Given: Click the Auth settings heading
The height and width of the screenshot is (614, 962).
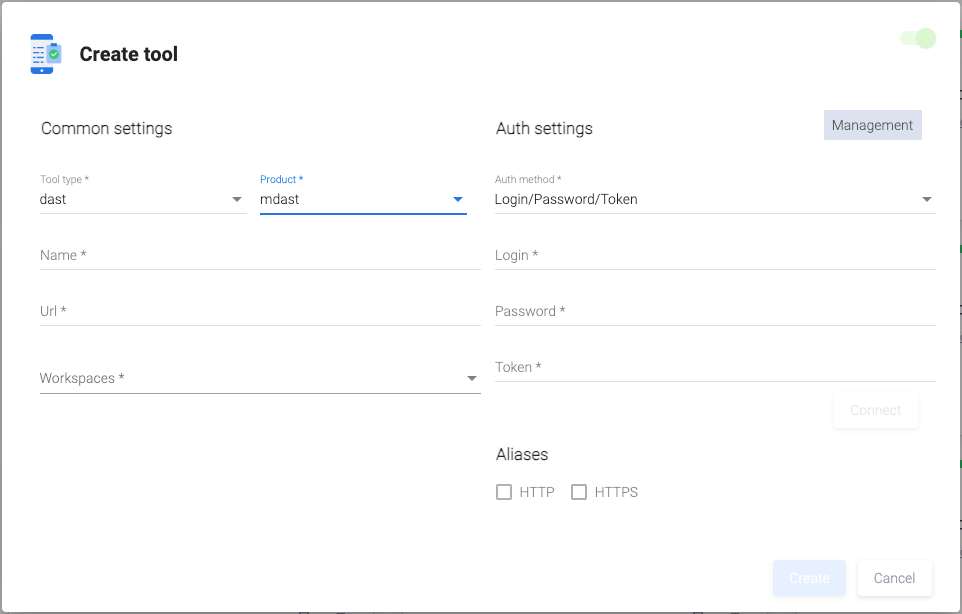Looking at the screenshot, I should point(544,128).
